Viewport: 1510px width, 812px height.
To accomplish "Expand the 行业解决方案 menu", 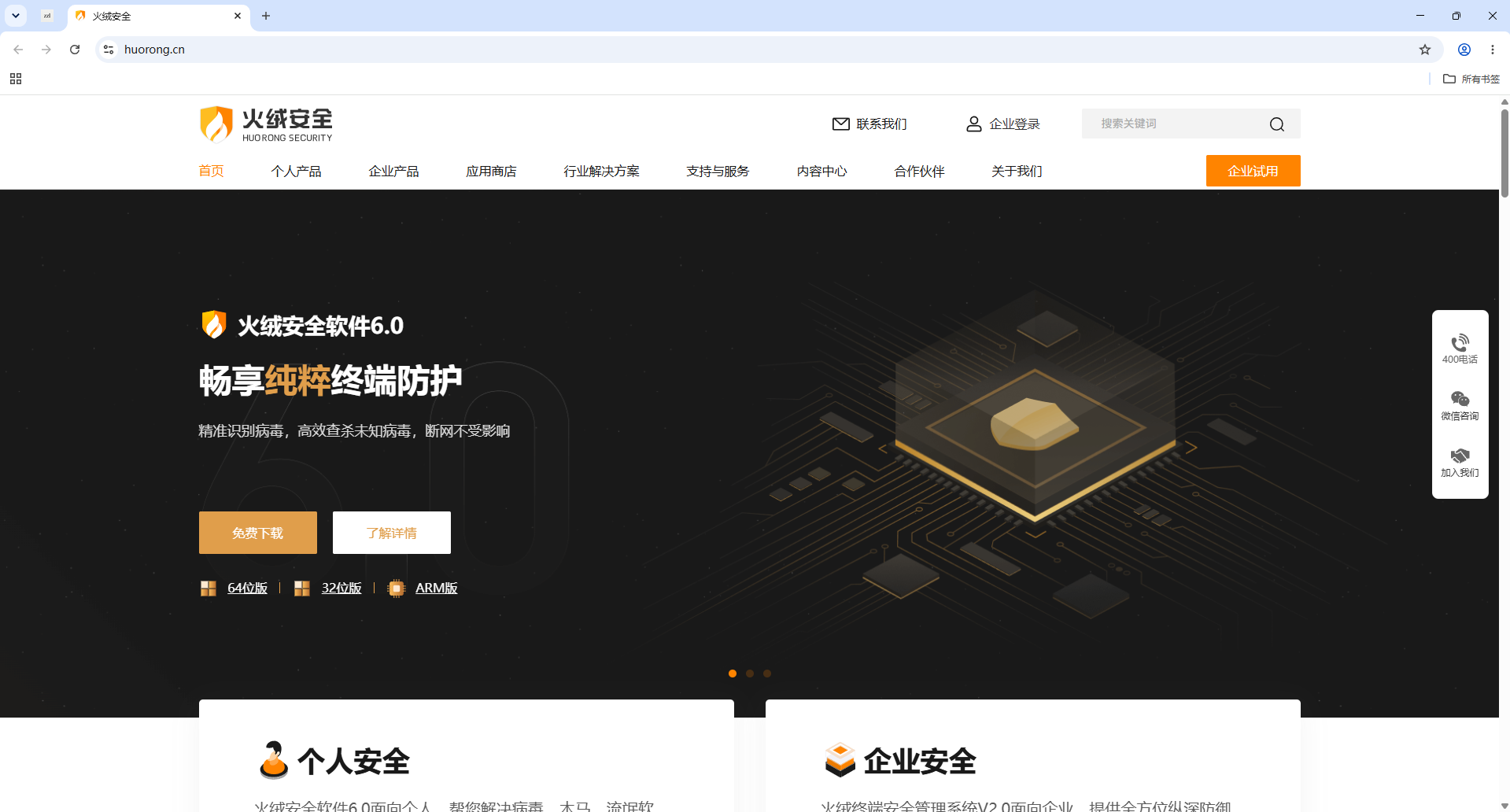I will 601,171.
